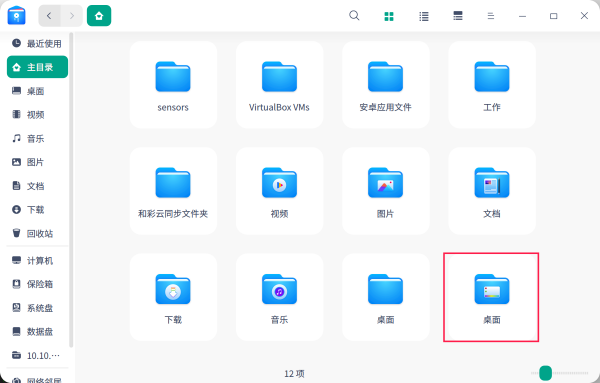
Task: Click the VirtualBox VMs name label
Action: [x=279, y=108]
